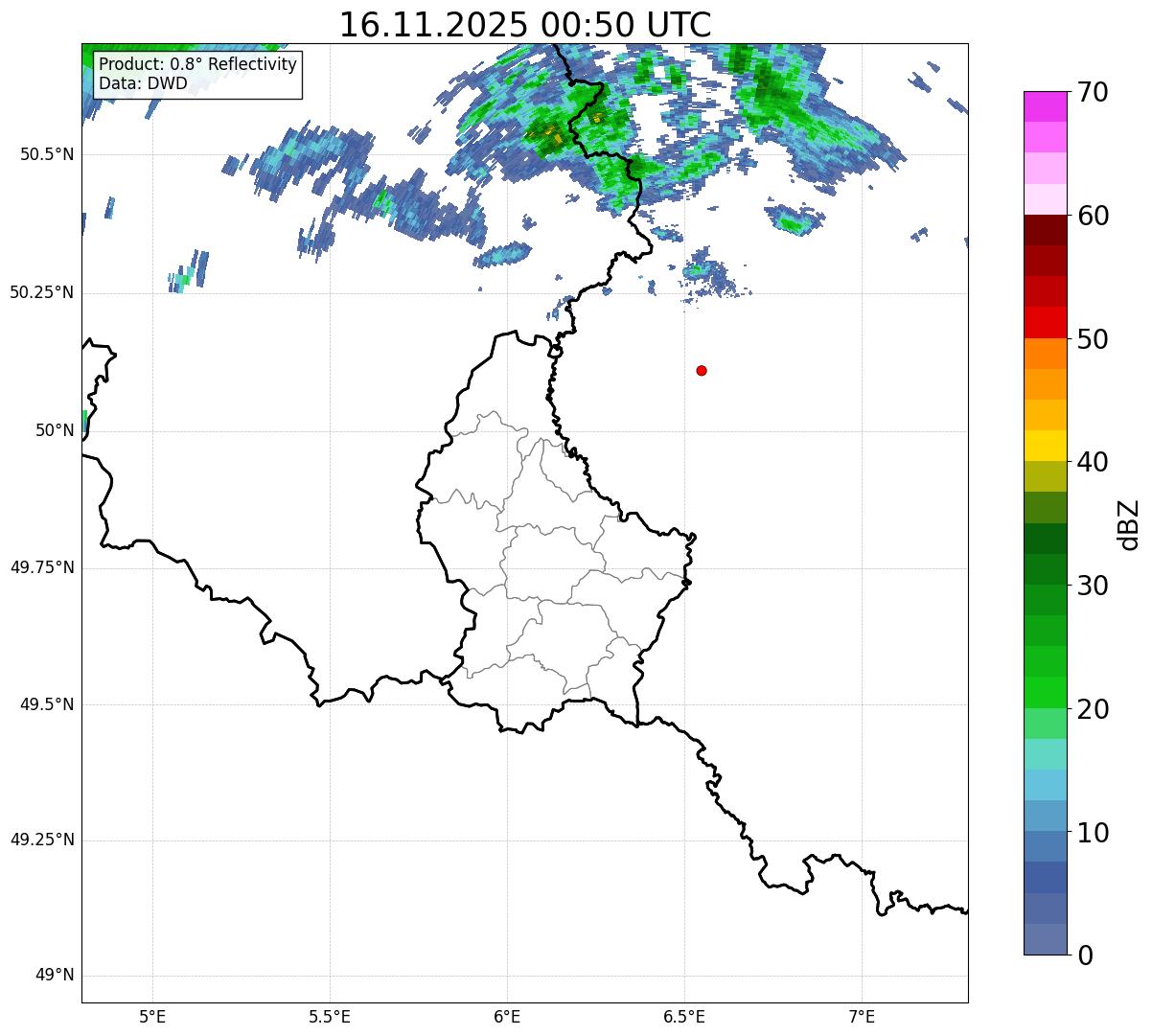Click the 49°N latitude label

55,976
